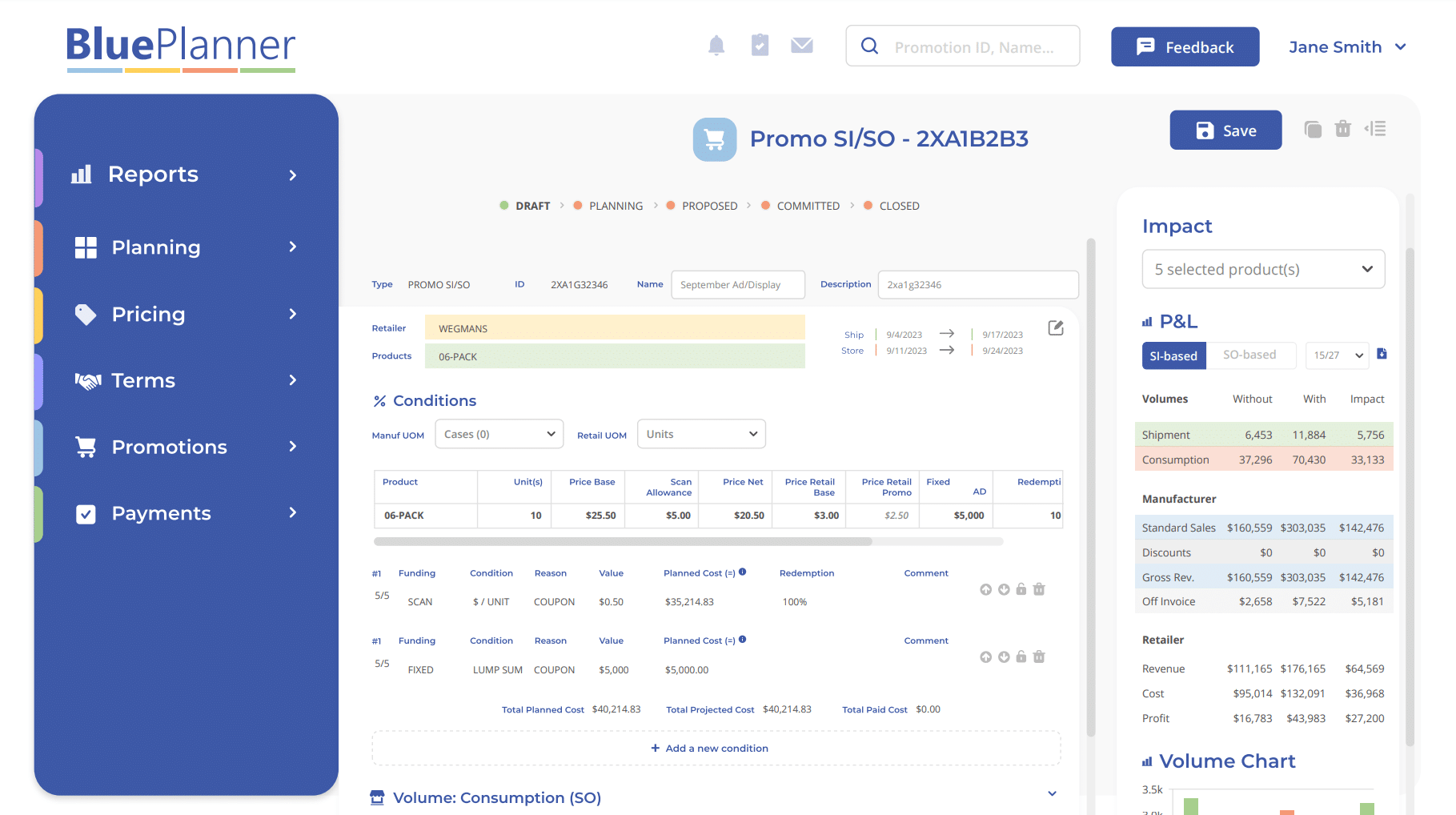
Task: Unlock the SCAN condition lock icon
Action: coord(1021,589)
